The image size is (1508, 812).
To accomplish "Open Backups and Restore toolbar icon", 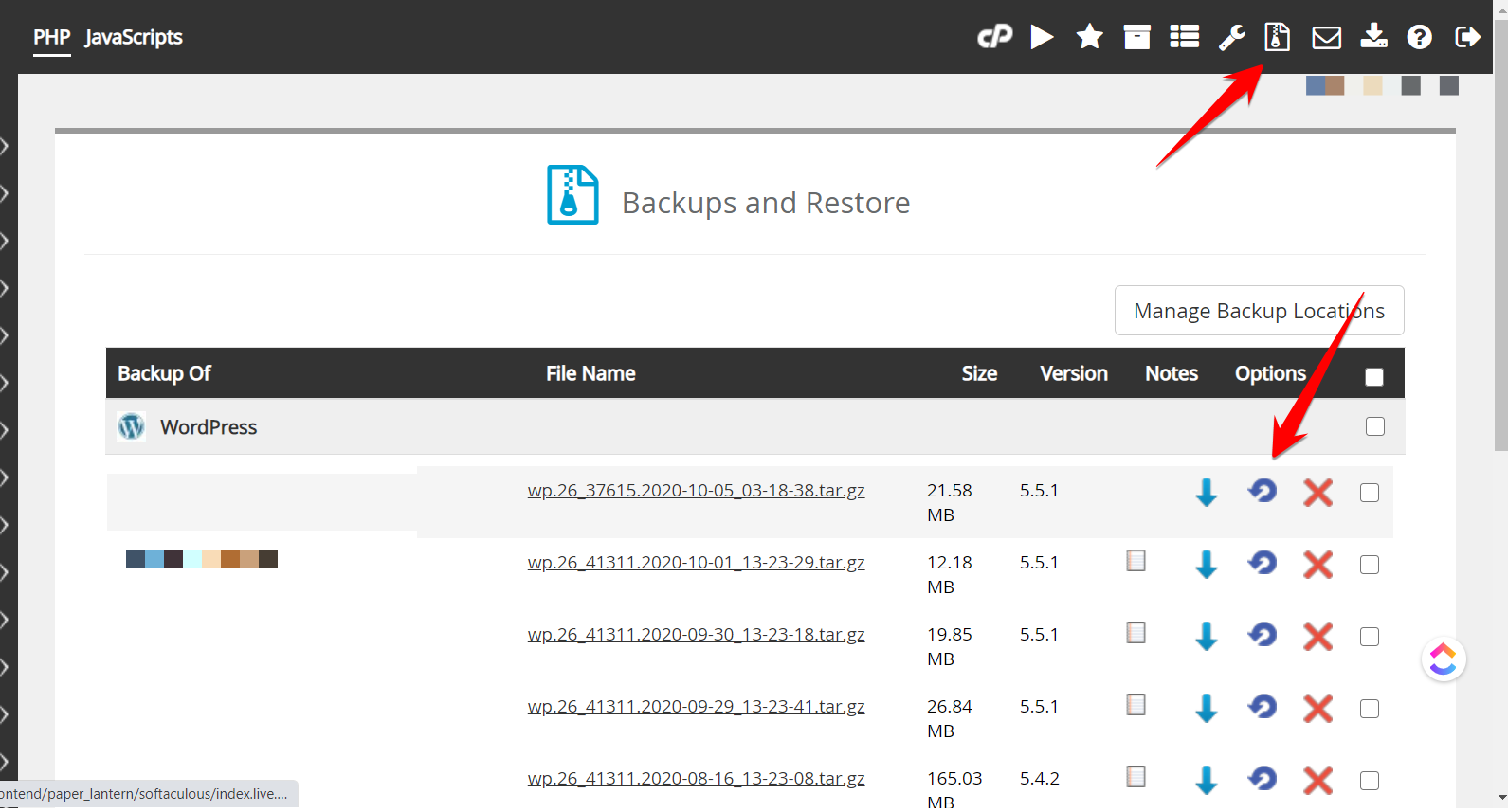I will click(x=1277, y=37).
